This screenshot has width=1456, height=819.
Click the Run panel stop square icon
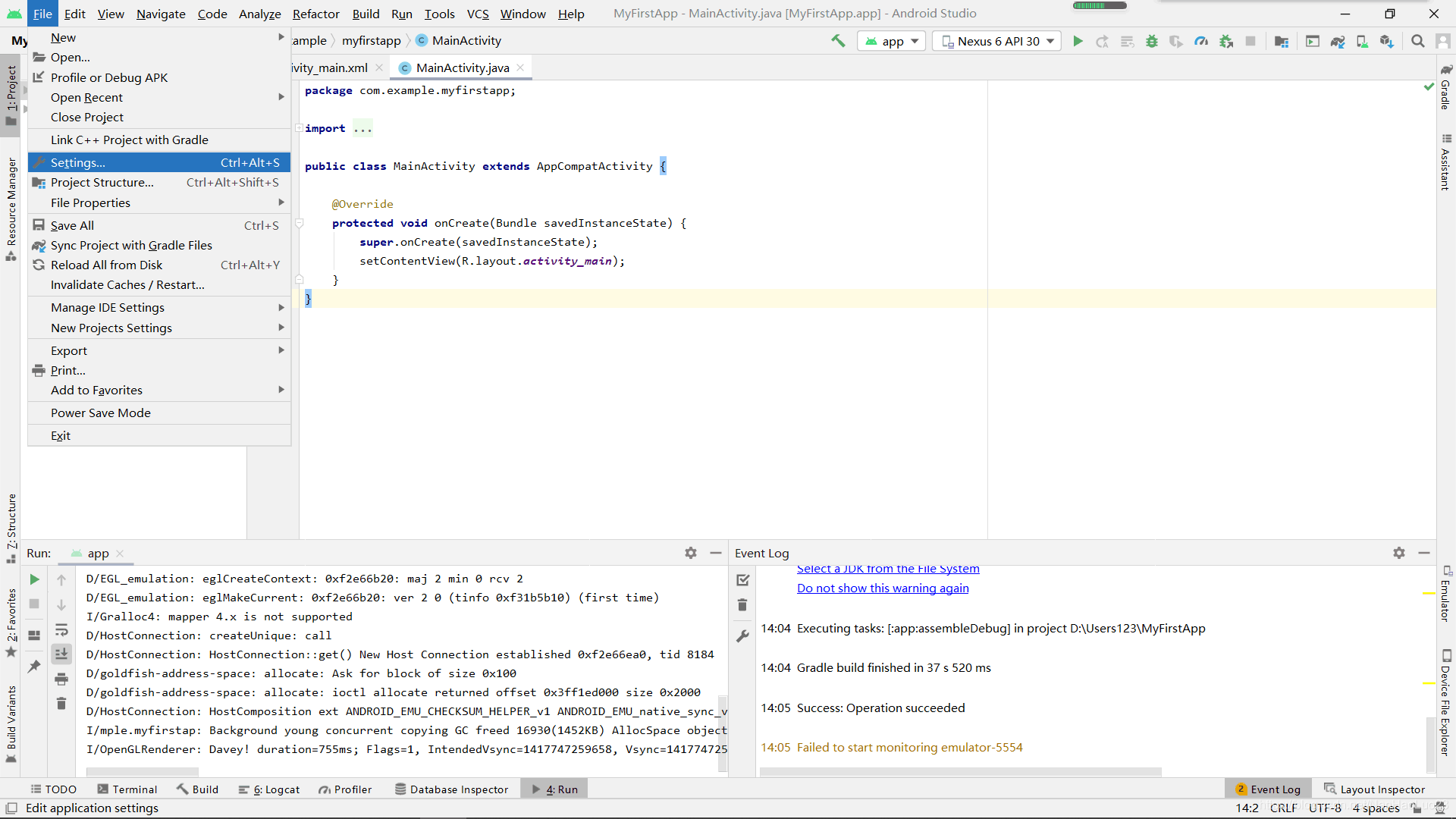pos(34,604)
